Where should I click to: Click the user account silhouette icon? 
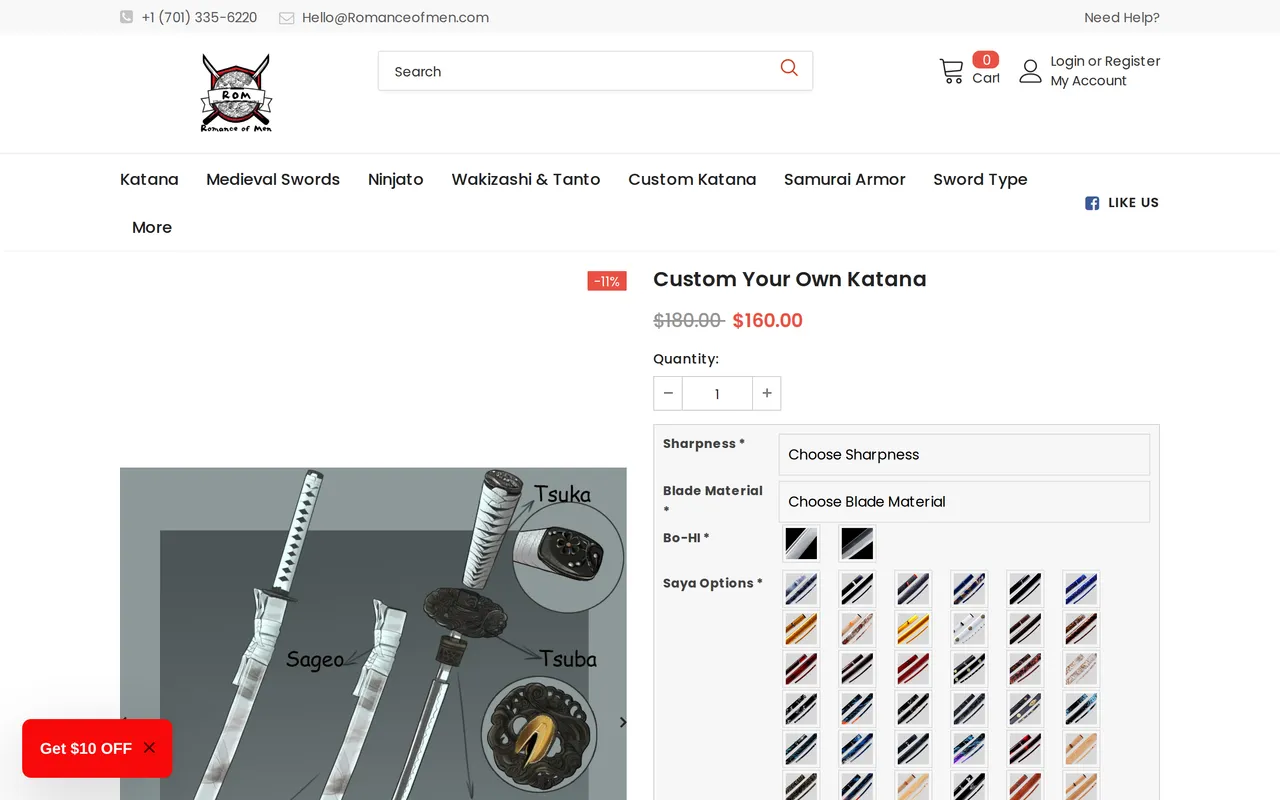point(1030,71)
